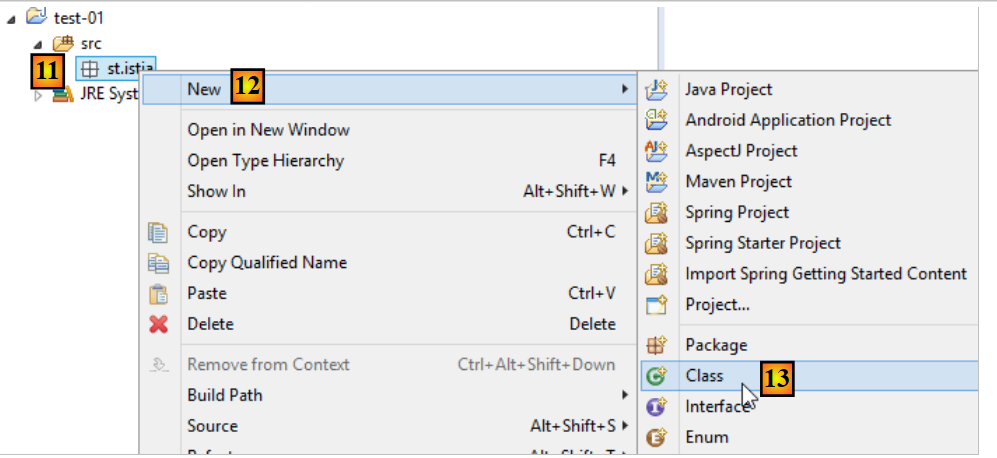Click the AspectJ Project icon
997x458 pixels.
point(656,151)
